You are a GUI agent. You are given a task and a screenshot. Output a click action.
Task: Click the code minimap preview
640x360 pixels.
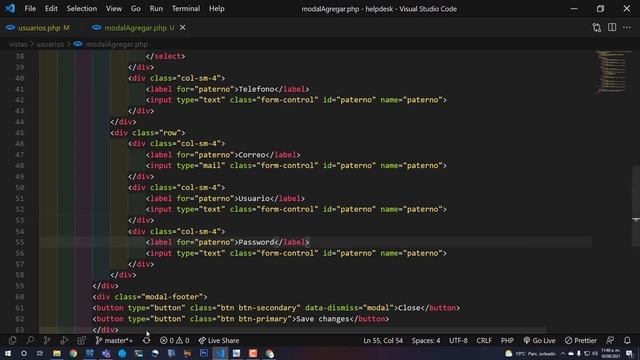[x=612, y=71]
